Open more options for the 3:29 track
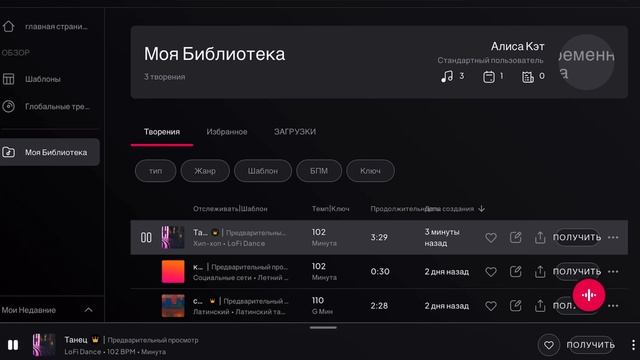This screenshot has height=360, width=640. (613, 237)
